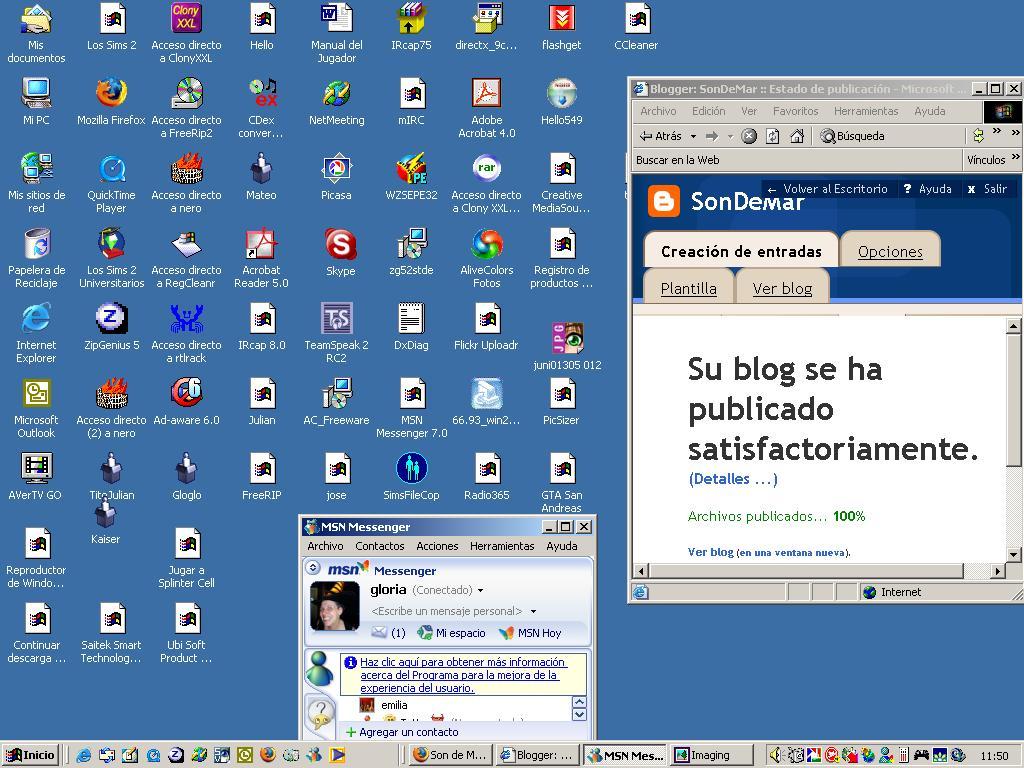Screen dimensions: 1024x768
Task: Click the Stop button in Internet Explorer toolbar
Action: coord(749,136)
